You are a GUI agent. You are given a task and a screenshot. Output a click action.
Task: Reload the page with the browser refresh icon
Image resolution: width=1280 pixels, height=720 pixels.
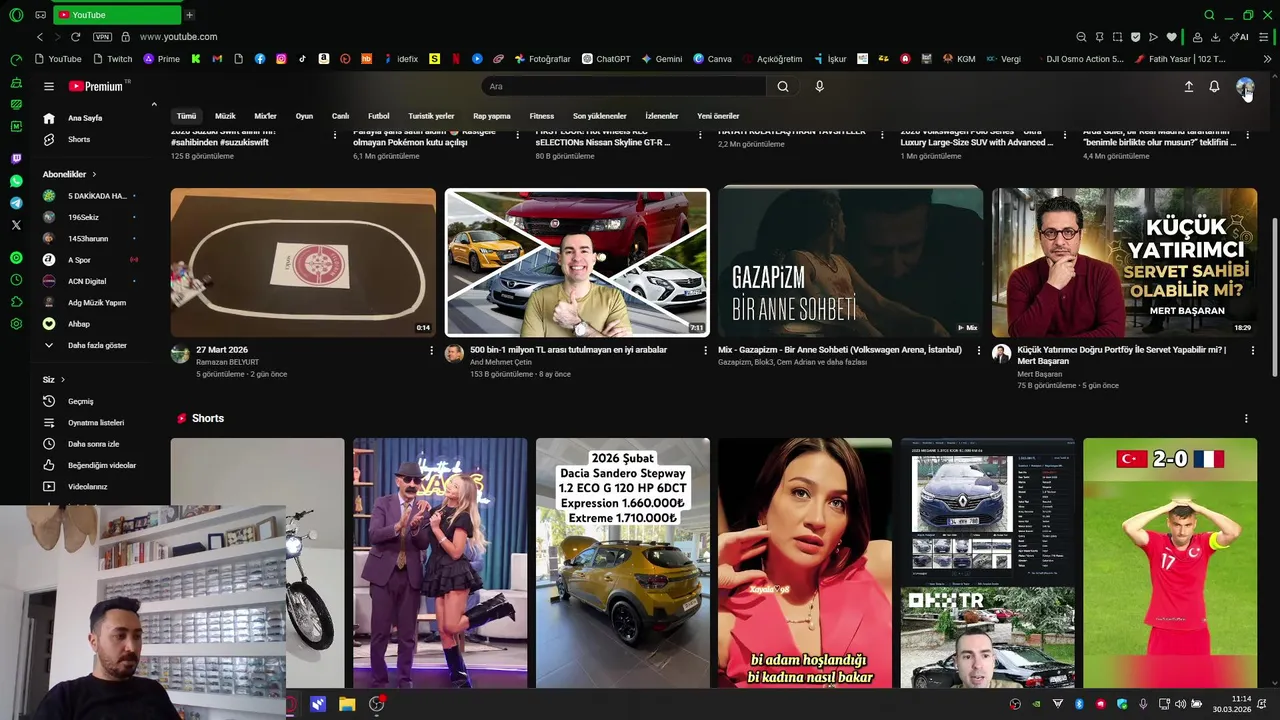point(75,37)
